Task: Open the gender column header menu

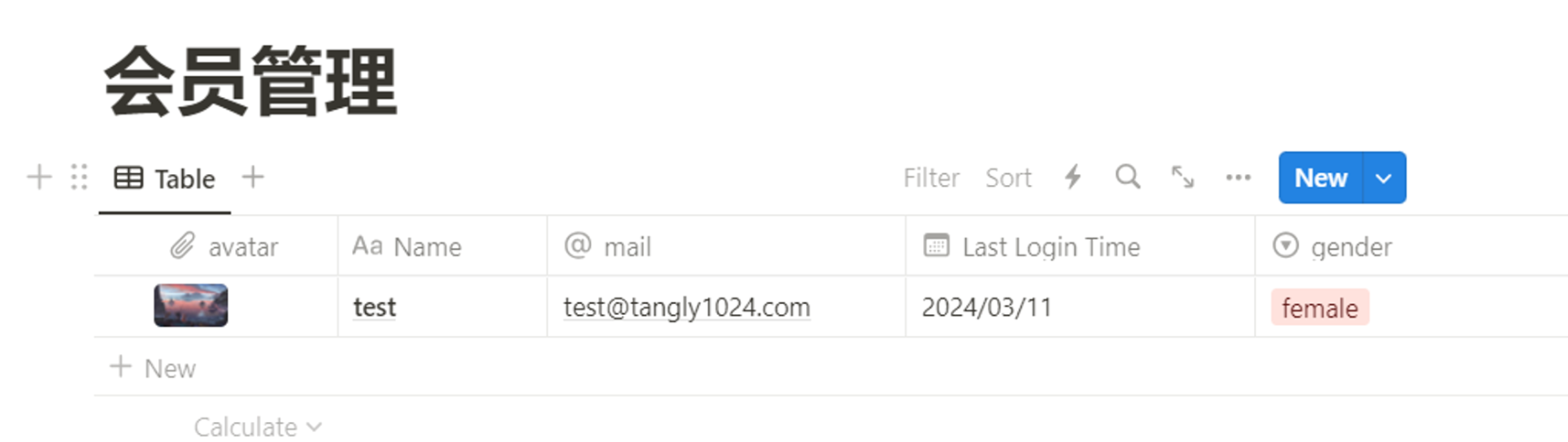Action: click(1411, 246)
